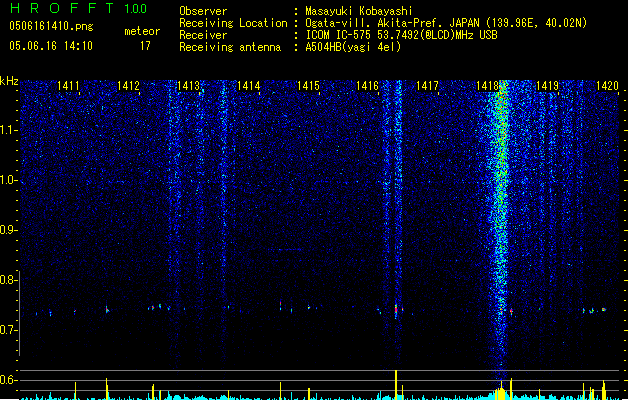Click the 1412 time axis marker
Screen dimensions: 629x400
point(128,86)
